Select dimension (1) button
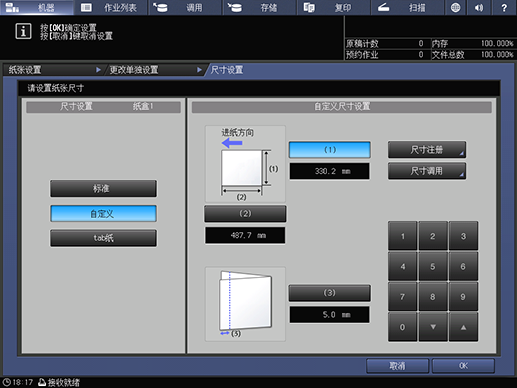This screenshot has width=517, height=388. (330, 150)
